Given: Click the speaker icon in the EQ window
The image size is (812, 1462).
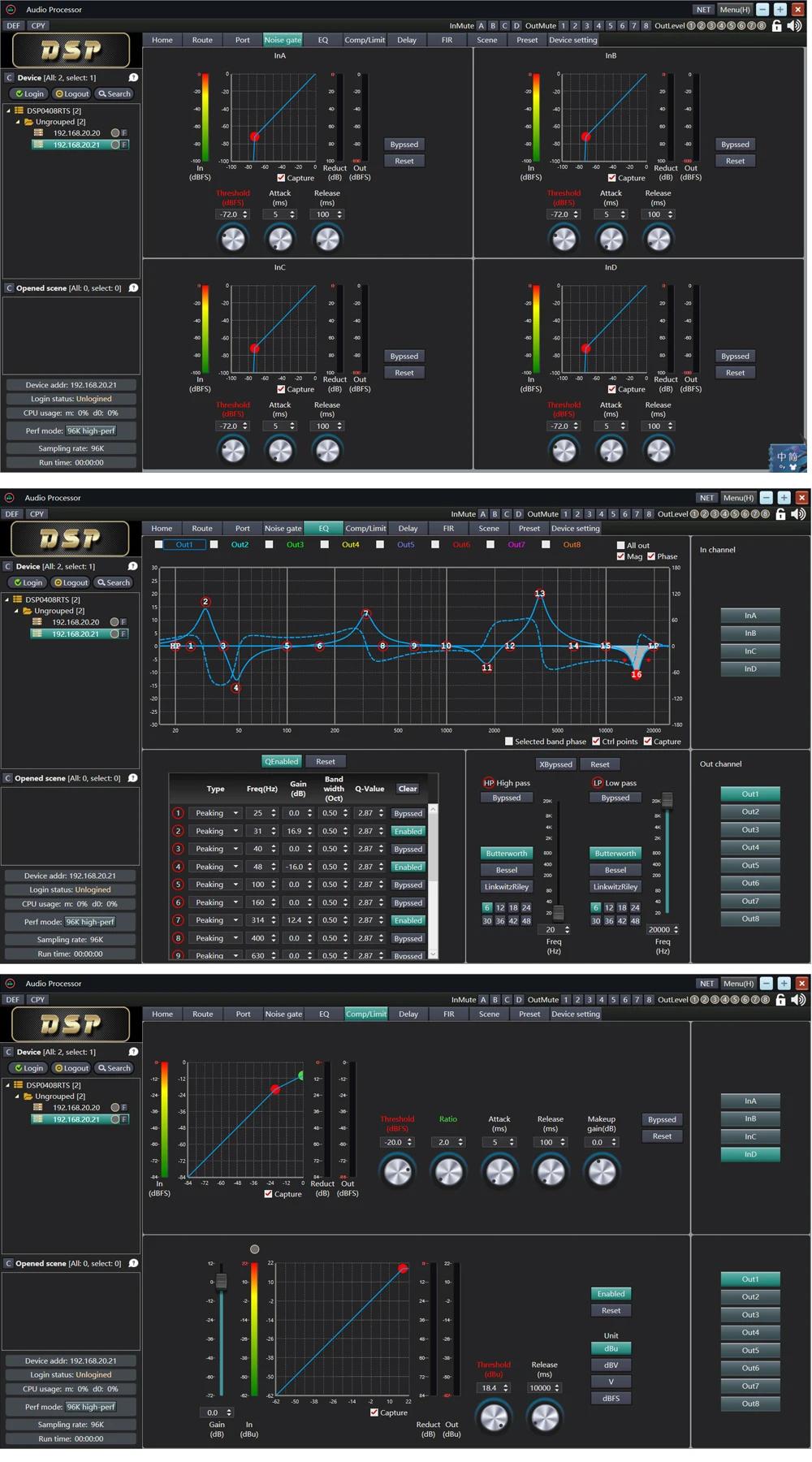Looking at the screenshot, I should point(799,514).
